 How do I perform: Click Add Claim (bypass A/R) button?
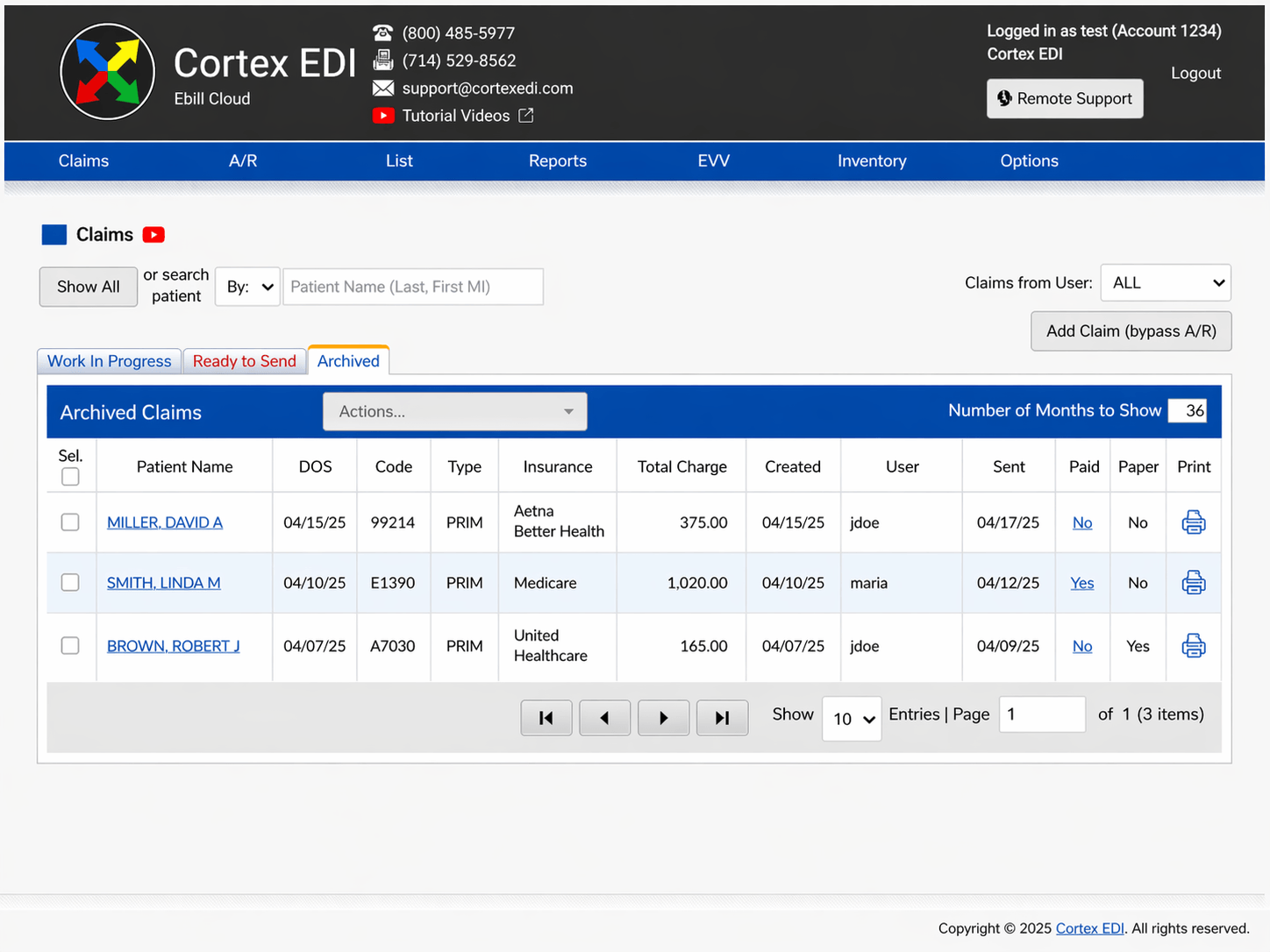[1131, 331]
